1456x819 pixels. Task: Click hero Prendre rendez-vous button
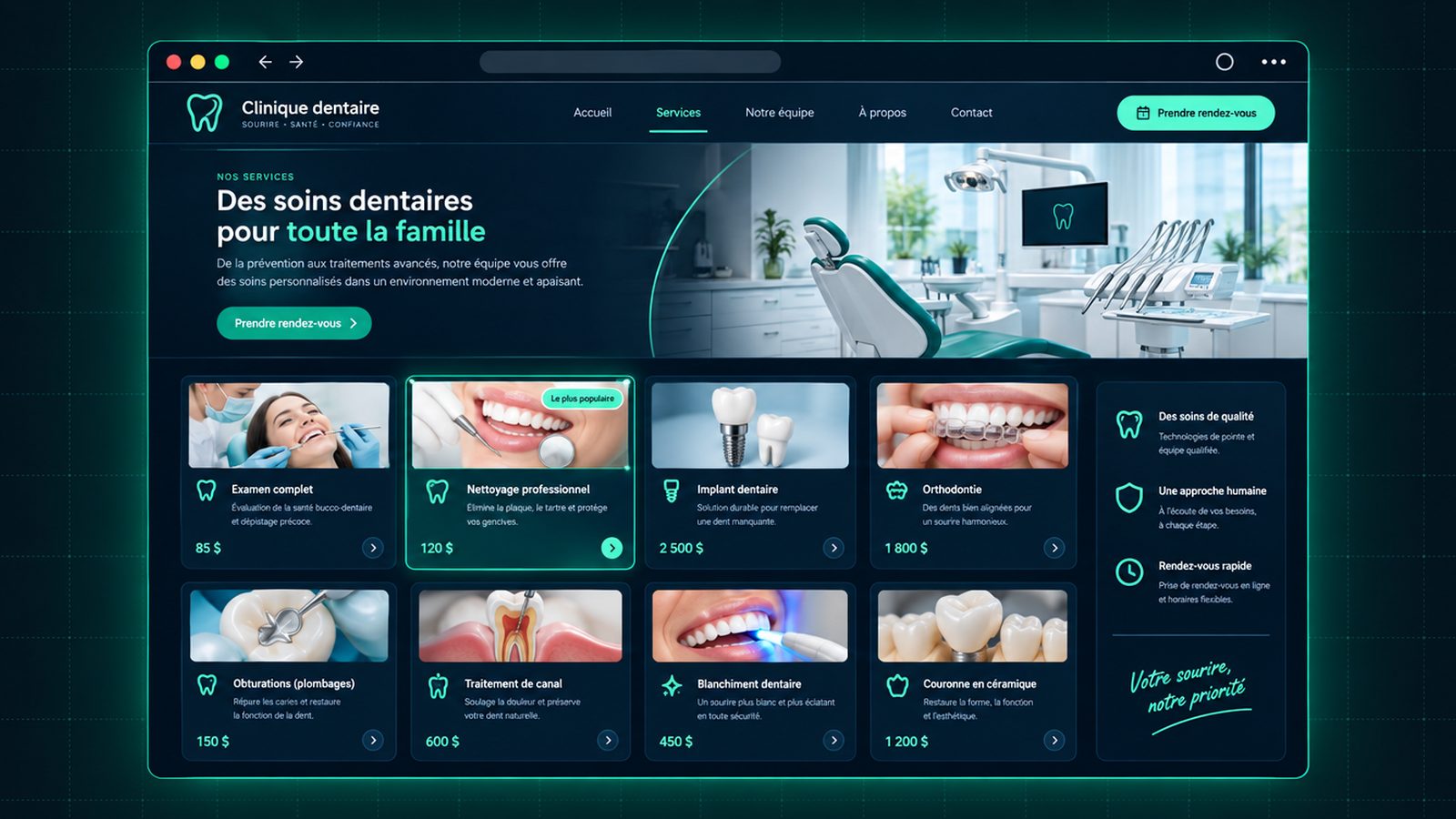coord(294,323)
